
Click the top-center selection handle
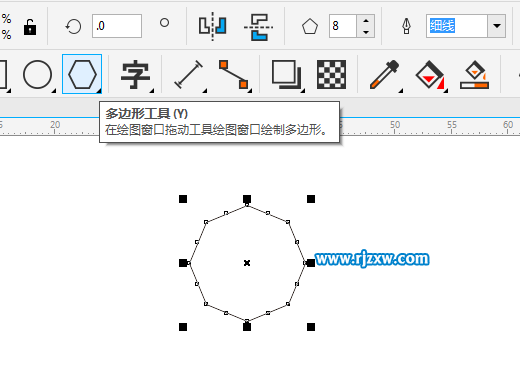click(x=247, y=199)
